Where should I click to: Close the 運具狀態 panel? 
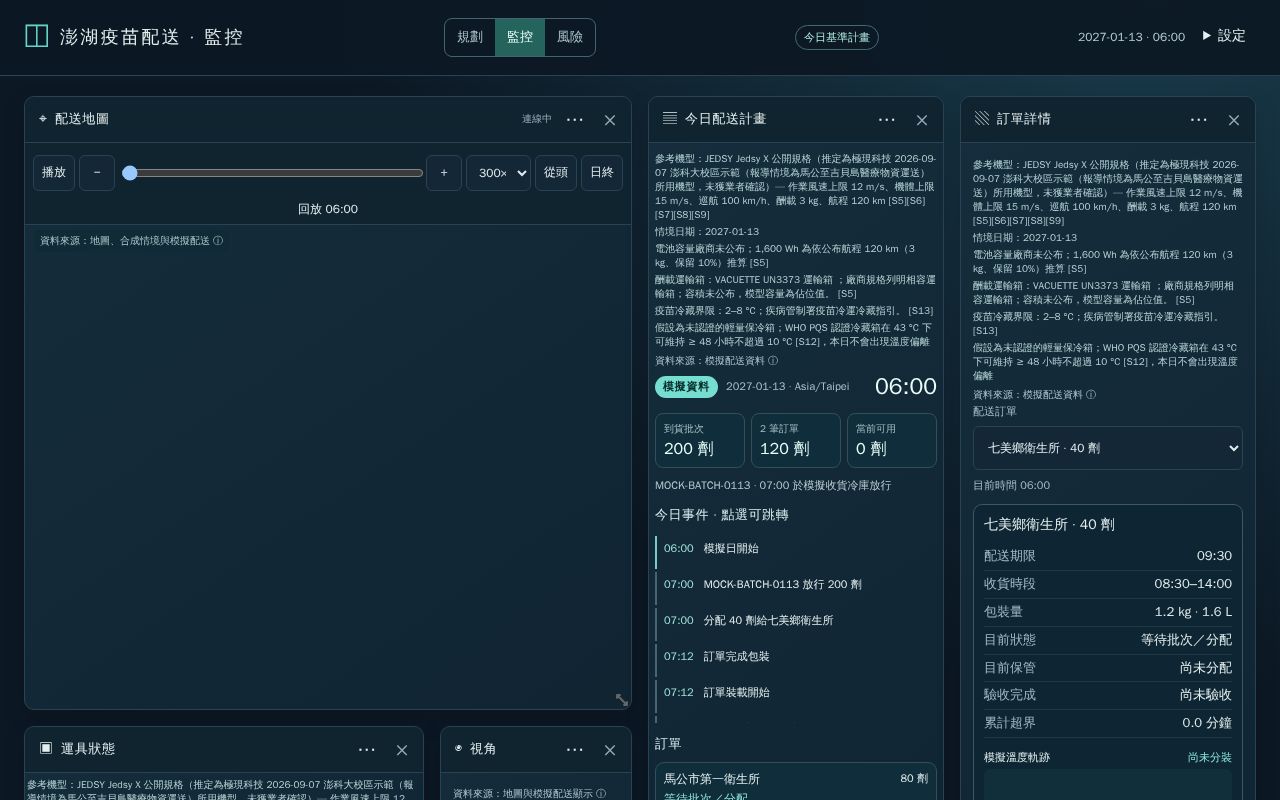click(x=402, y=750)
